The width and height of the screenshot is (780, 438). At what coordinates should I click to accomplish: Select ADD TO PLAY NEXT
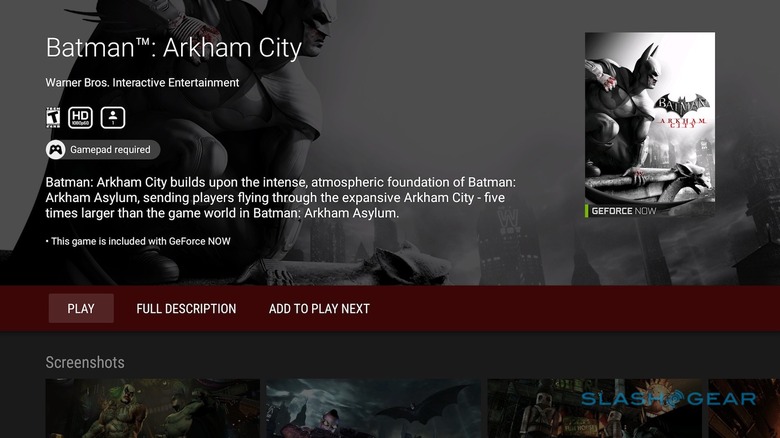tap(319, 309)
